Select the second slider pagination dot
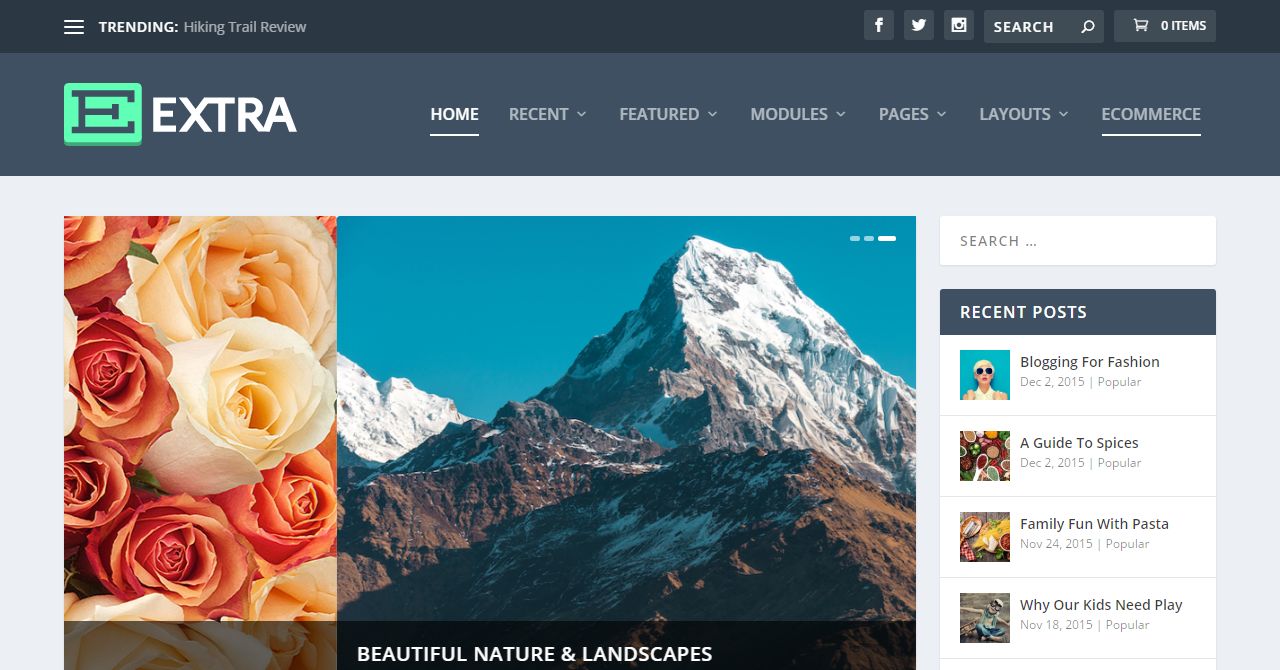This screenshot has width=1280, height=670. (869, 239)
